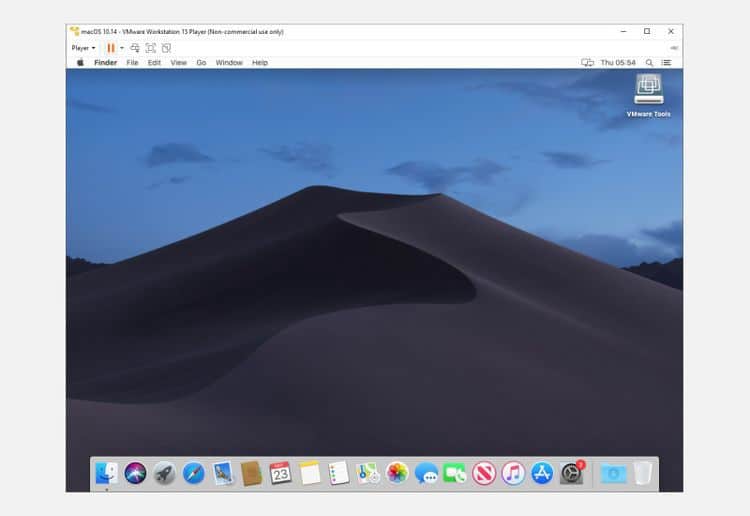Viewport: 750px width, 516px height.
Task: Open the File menu
Action: tap(132, 63)
